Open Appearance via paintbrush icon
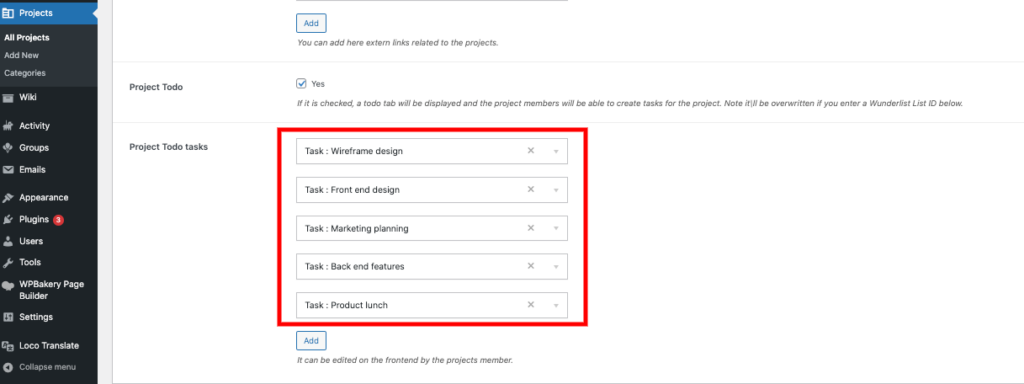 pyautogui.click(x=8, y=197)
